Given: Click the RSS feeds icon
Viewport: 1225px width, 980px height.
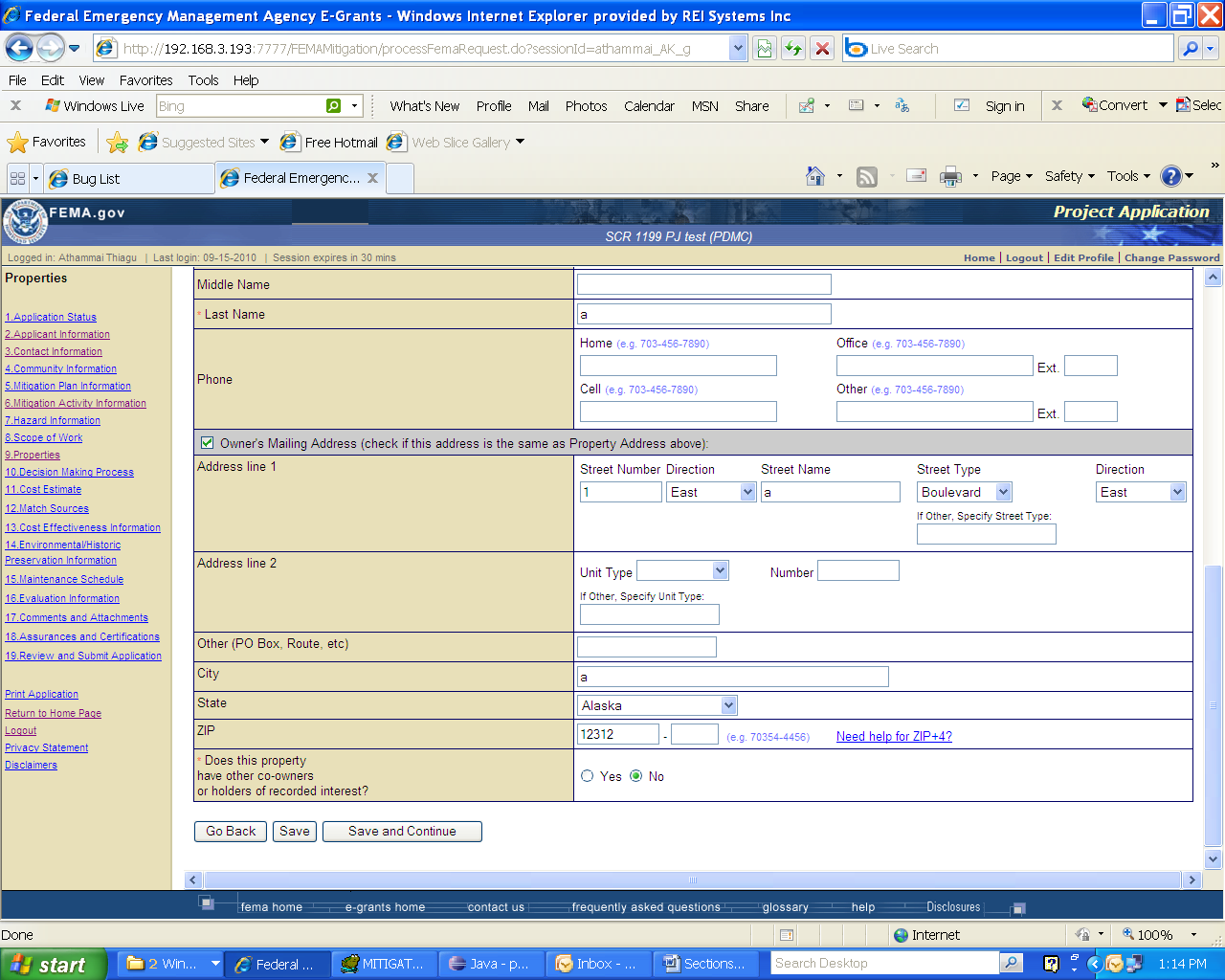Looking at the screenshot, I should click(866, 176).
